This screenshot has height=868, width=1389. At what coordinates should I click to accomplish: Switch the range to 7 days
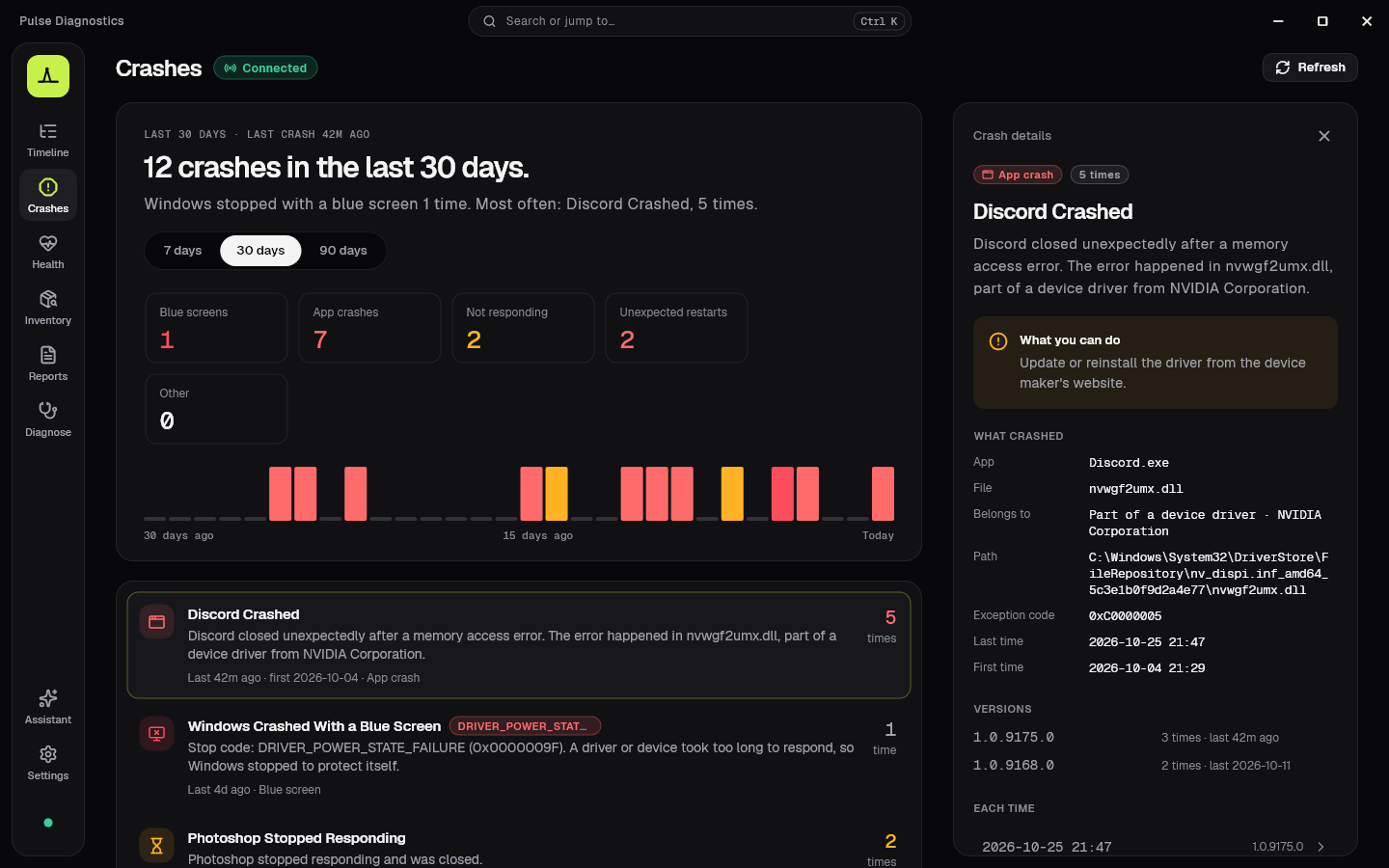(182, 251)
